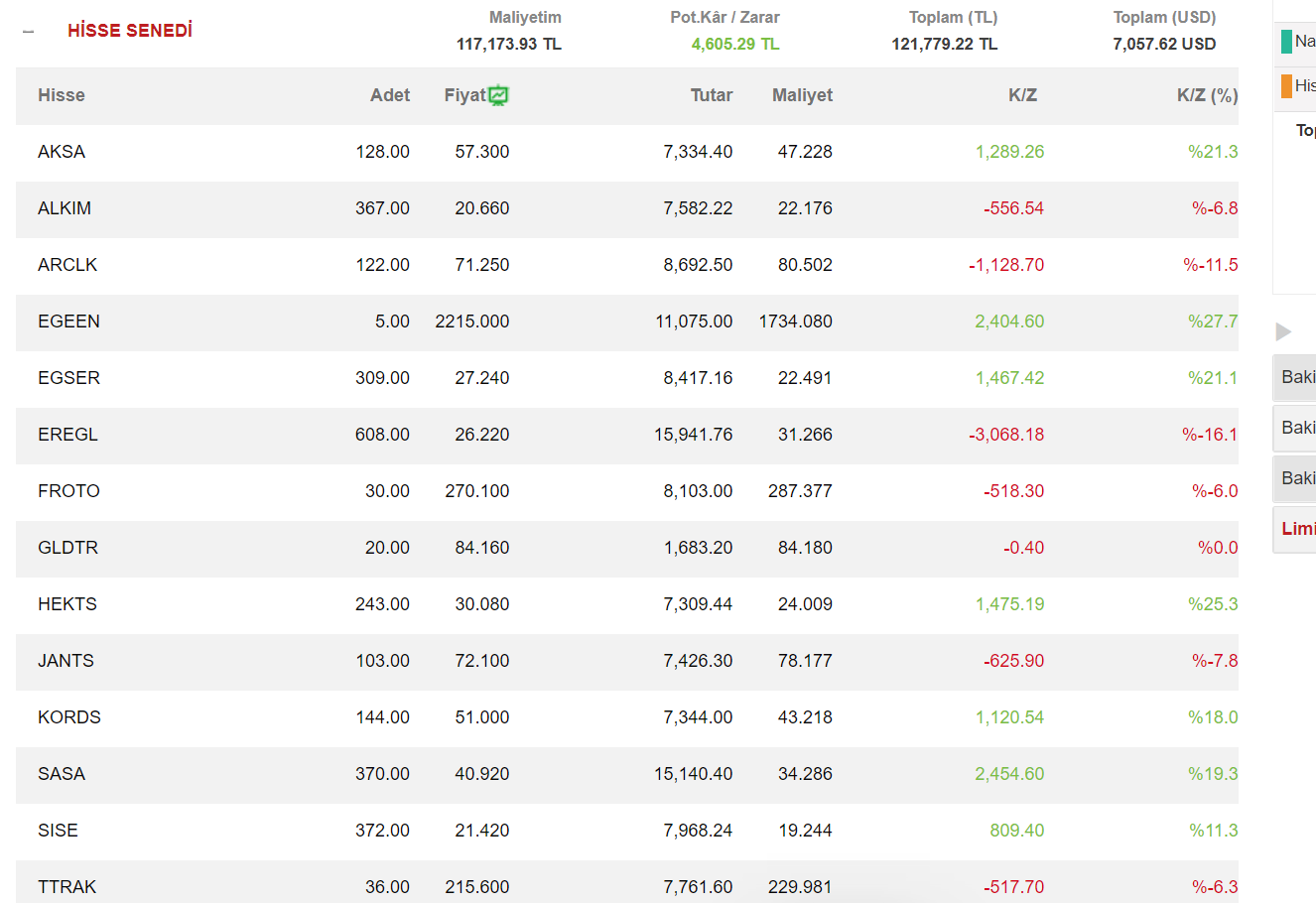Collapse the HİSSE SENEDİ section
The width and height of the screenshot is (1316, 903).
pyautogui.click(x=28, y=32)
